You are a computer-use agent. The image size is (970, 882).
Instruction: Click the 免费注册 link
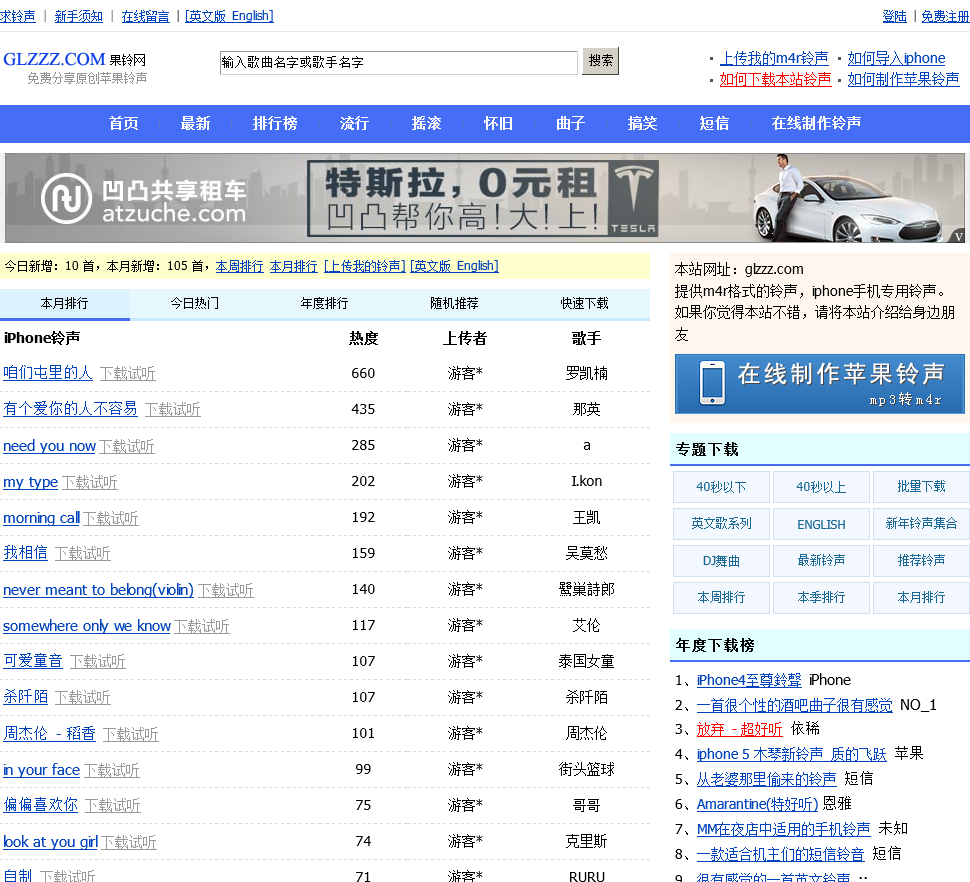[x=945, y=16]
